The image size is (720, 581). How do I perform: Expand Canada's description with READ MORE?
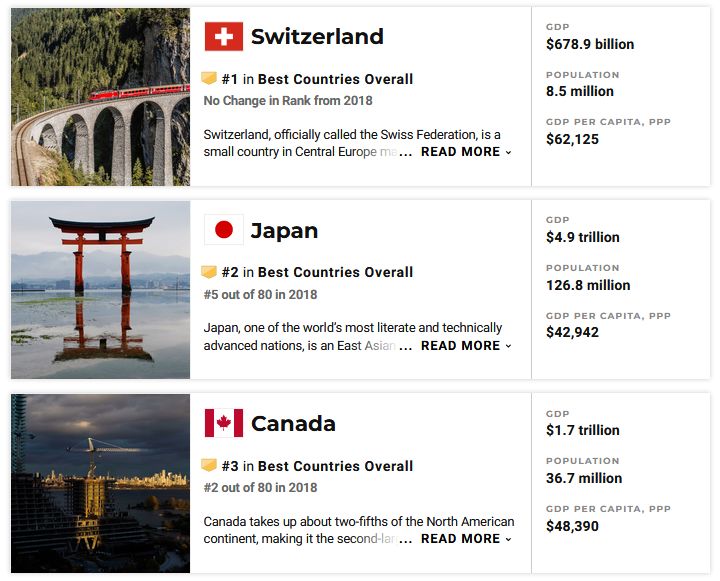[466, 539]
